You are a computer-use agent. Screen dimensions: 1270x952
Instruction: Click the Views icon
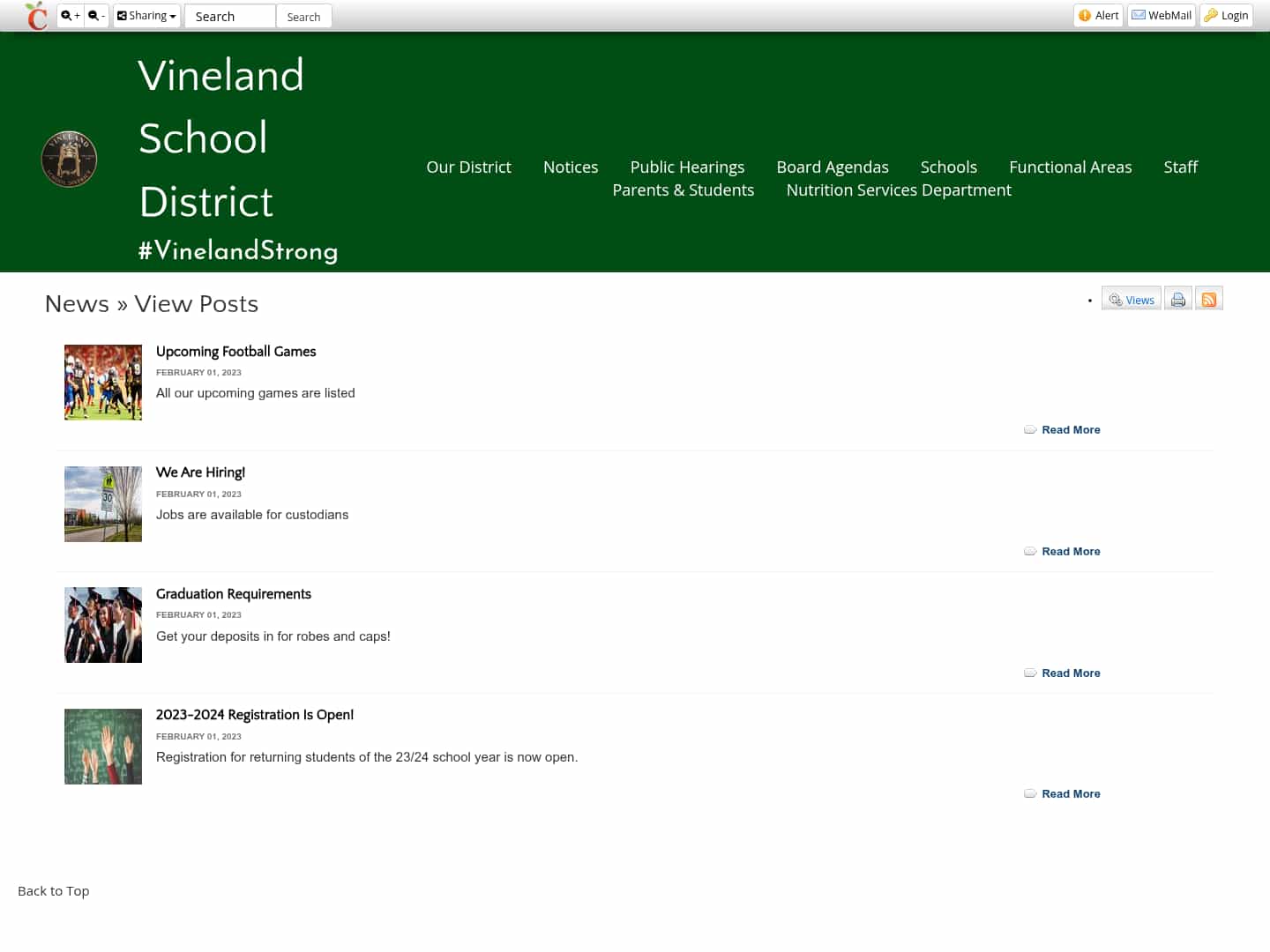(1131, 299)
